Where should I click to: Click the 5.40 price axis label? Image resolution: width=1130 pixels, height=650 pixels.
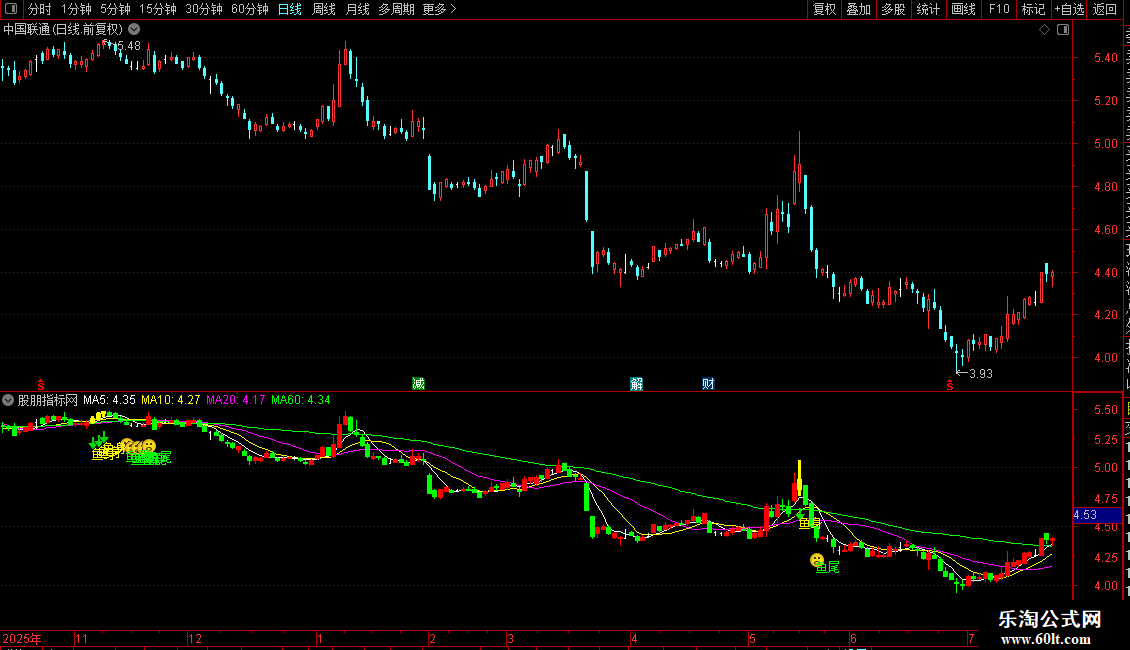(1105, 58)
